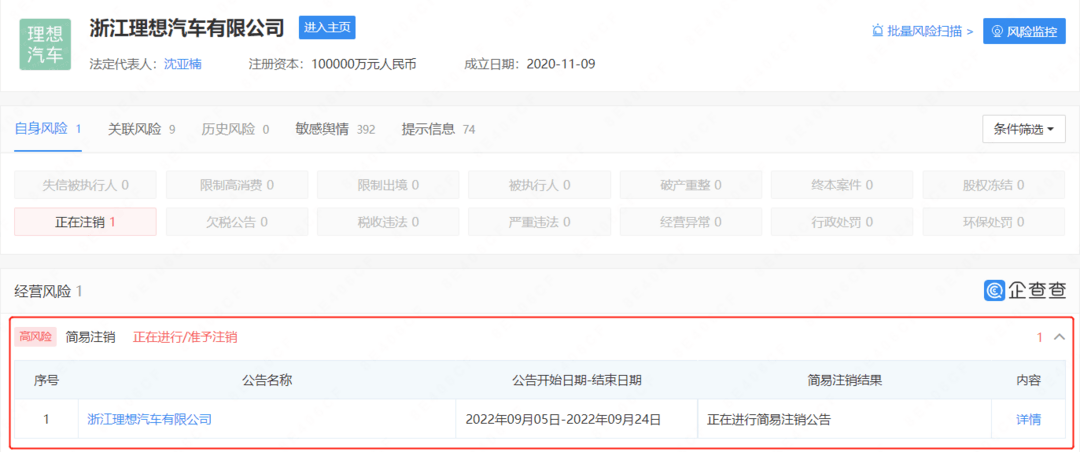Select 税收违法 0 filter
This screenshot has width=1080, height=452.
pyautogui.click(x=388, y=222)
